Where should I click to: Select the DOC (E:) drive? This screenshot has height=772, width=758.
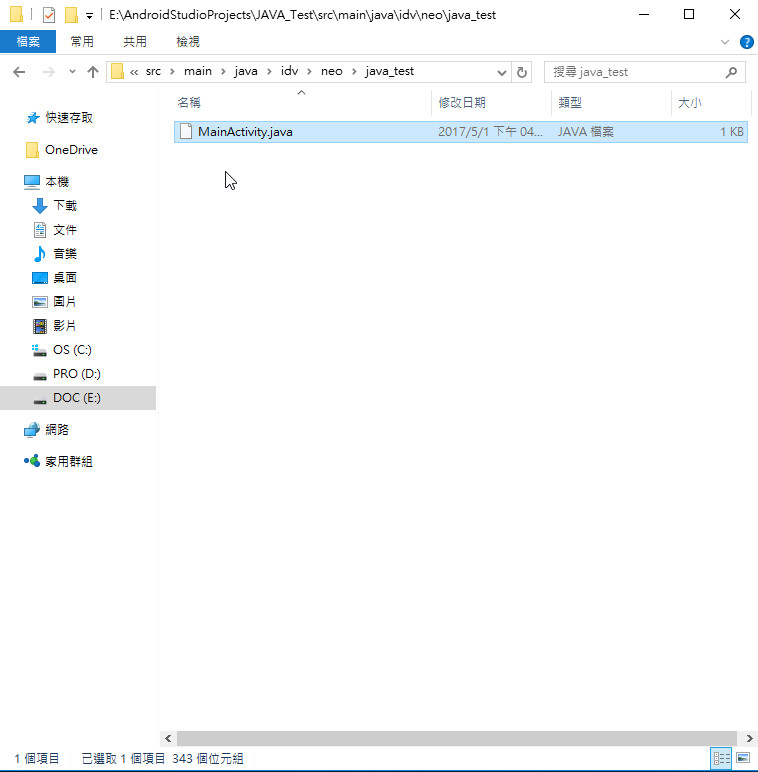coord(78,398)
